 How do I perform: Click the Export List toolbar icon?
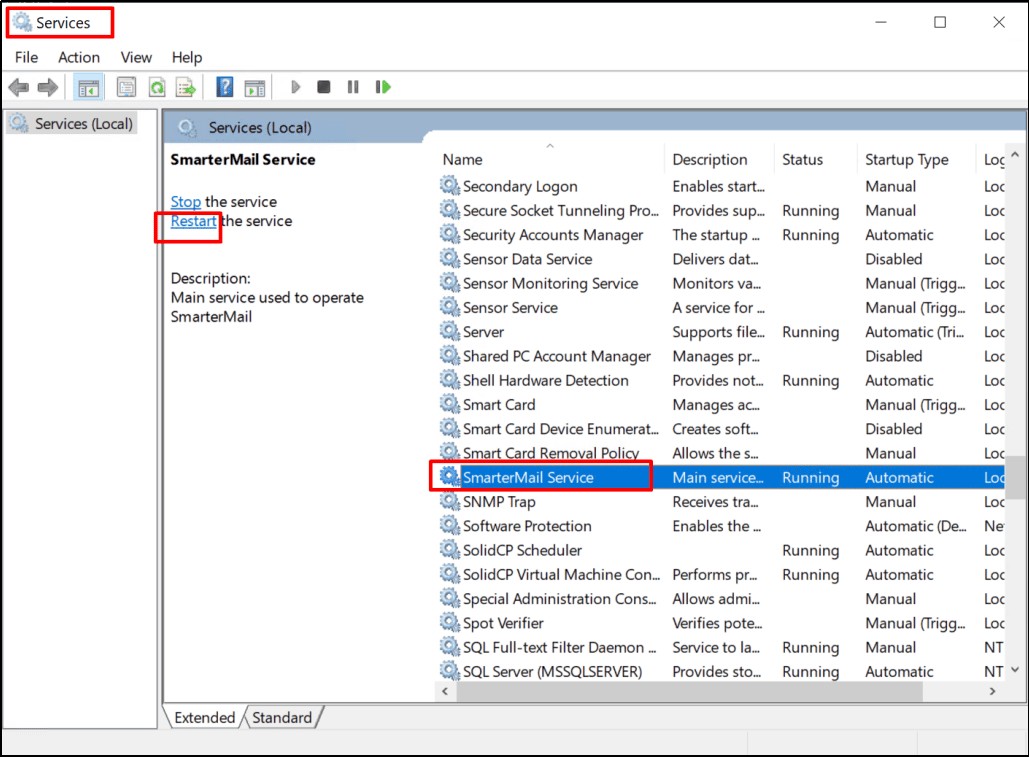click(x=186, y=87)
